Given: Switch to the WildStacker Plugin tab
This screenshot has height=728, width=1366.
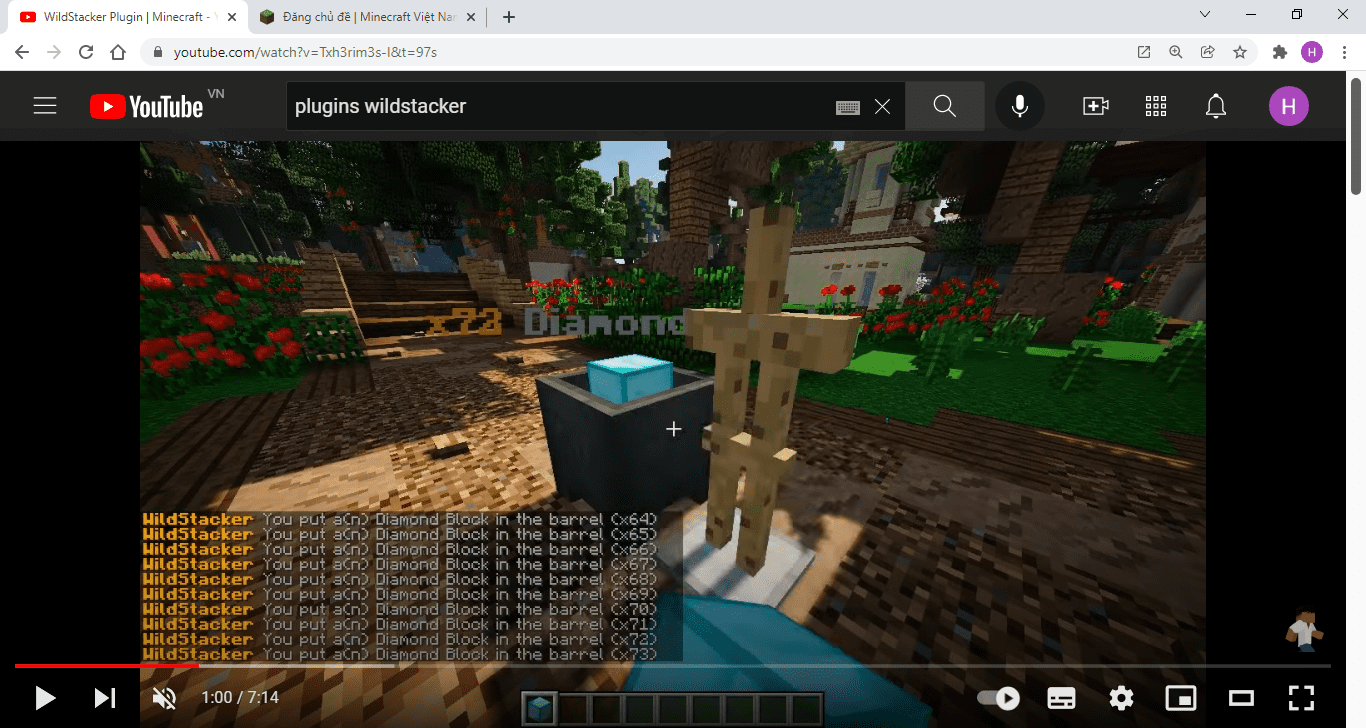Looking at the screenshot, I should (127, 17).
